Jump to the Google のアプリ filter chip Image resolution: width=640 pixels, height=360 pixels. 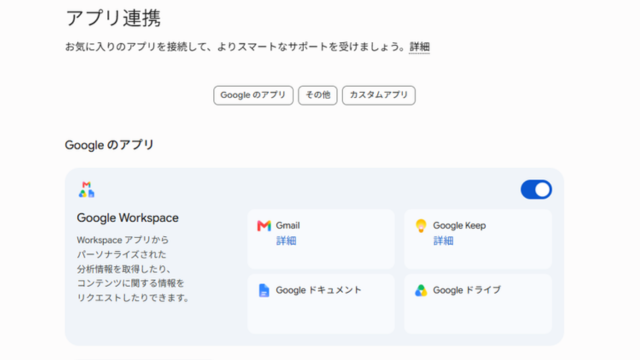pos(253,95)
